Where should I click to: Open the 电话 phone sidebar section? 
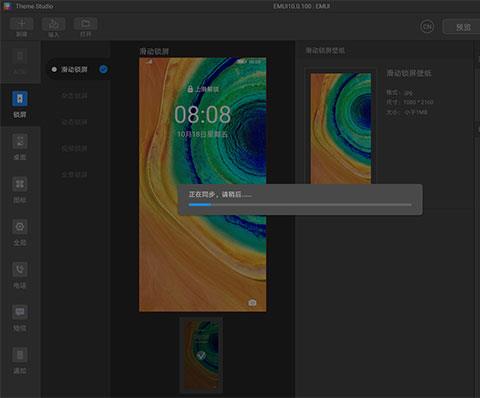pyautogui.click(x=20, y=269)
